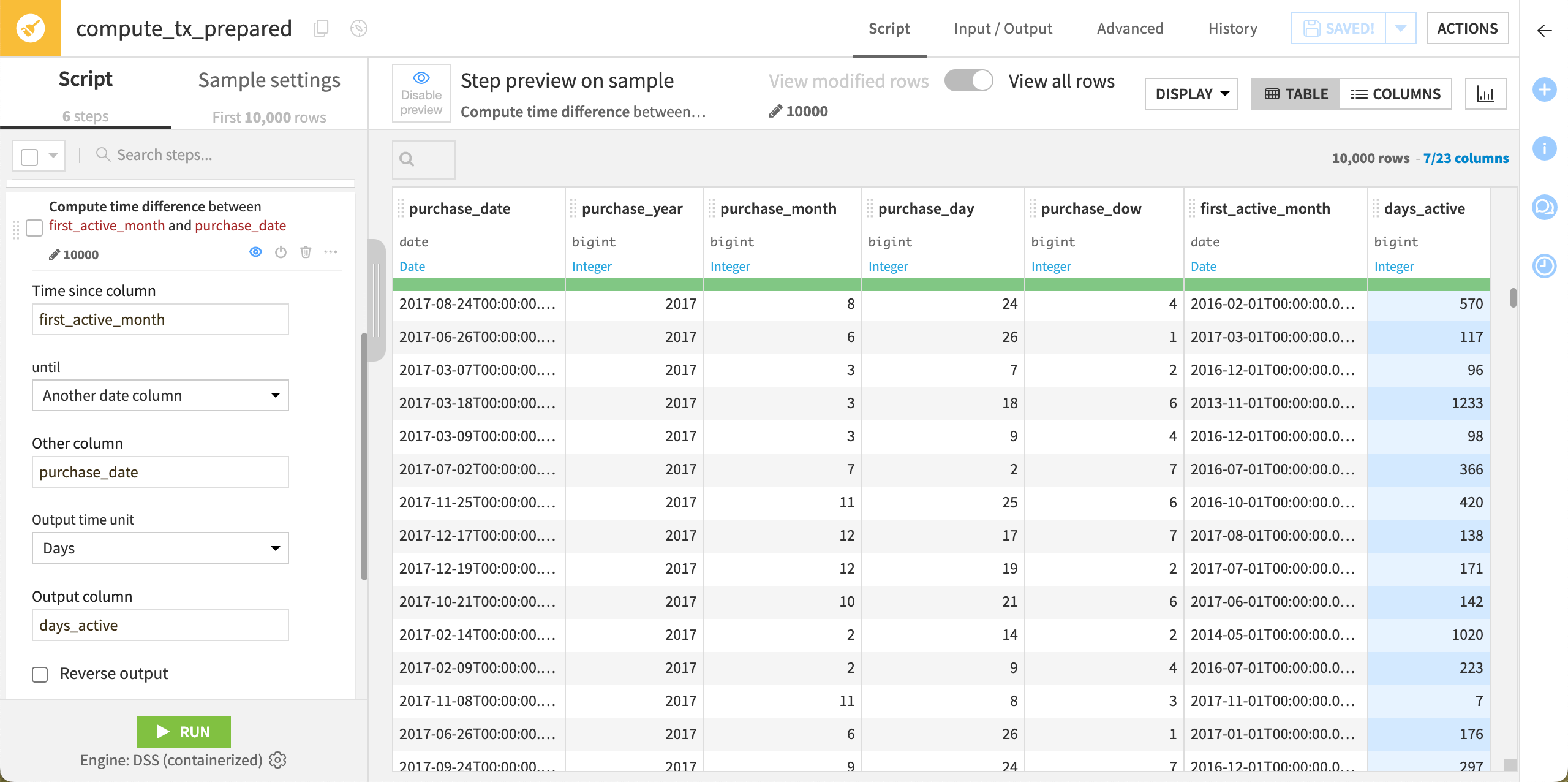Open the charts icon next to COLUMNS view

tap(1486, 93)
